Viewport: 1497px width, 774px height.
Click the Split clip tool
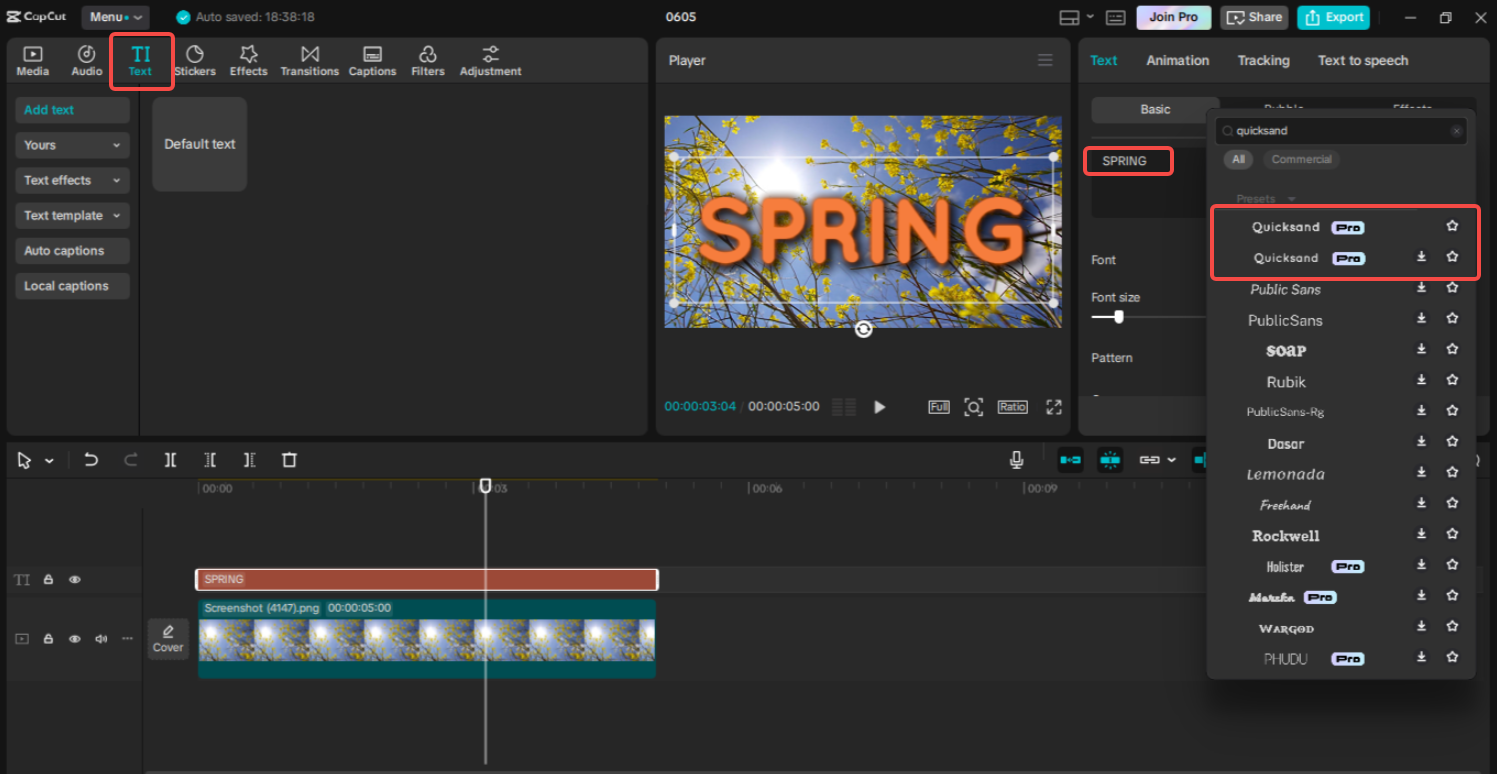click(171, 460)
